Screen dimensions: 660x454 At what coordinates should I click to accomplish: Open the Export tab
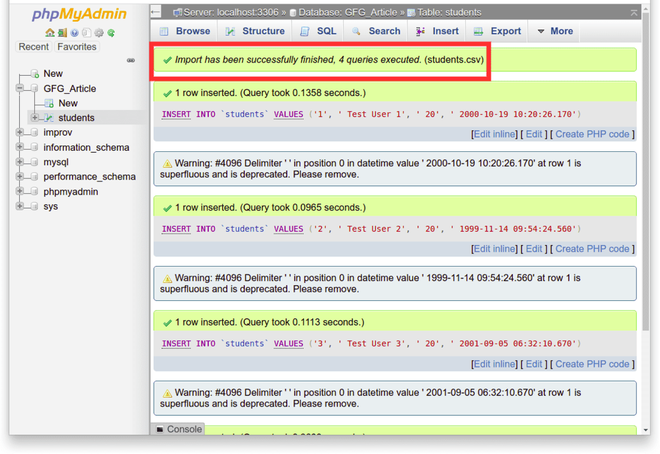coord(497,31)
